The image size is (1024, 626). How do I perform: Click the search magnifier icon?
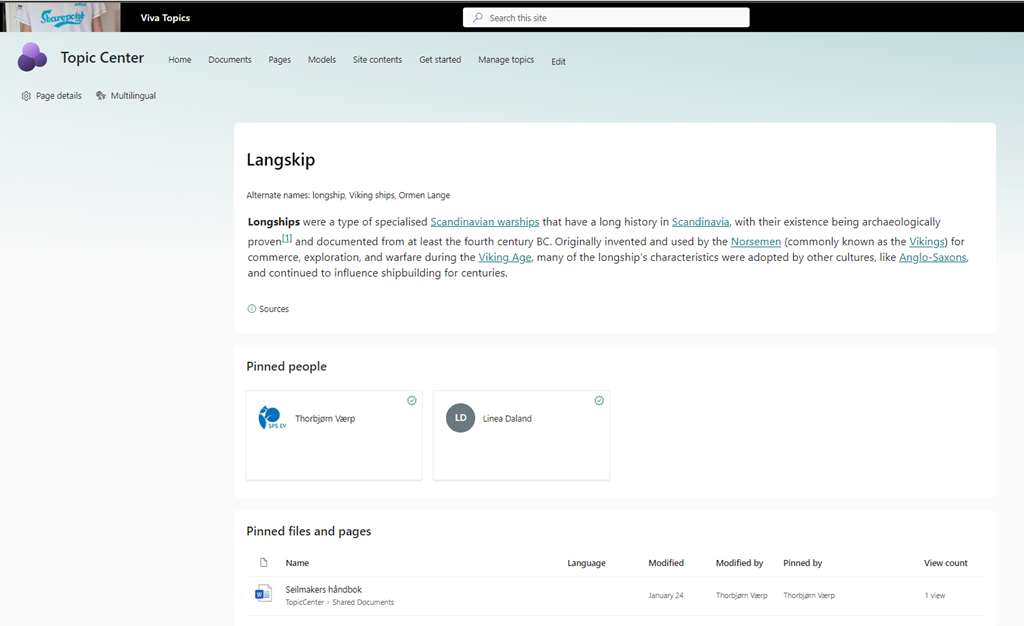click(x=478, y=18)
